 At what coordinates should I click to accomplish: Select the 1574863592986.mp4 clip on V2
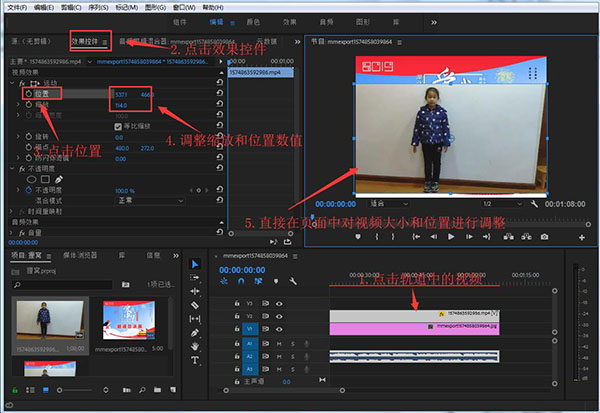coord(414,316)
